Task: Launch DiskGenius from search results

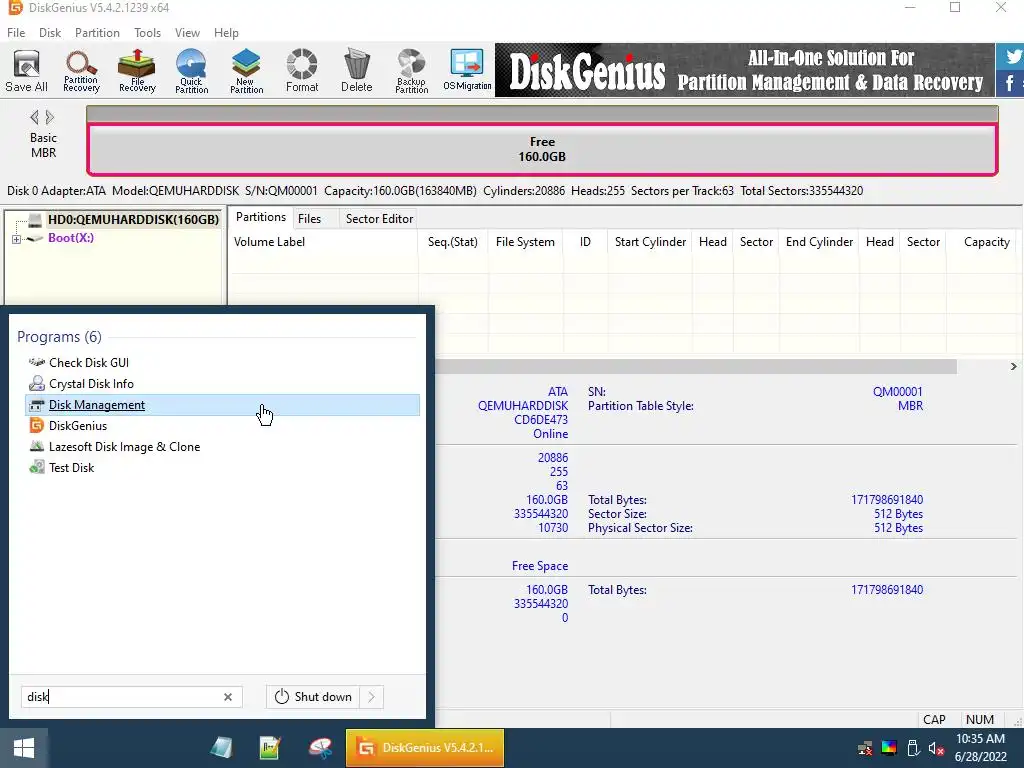Action: point(222,426)
